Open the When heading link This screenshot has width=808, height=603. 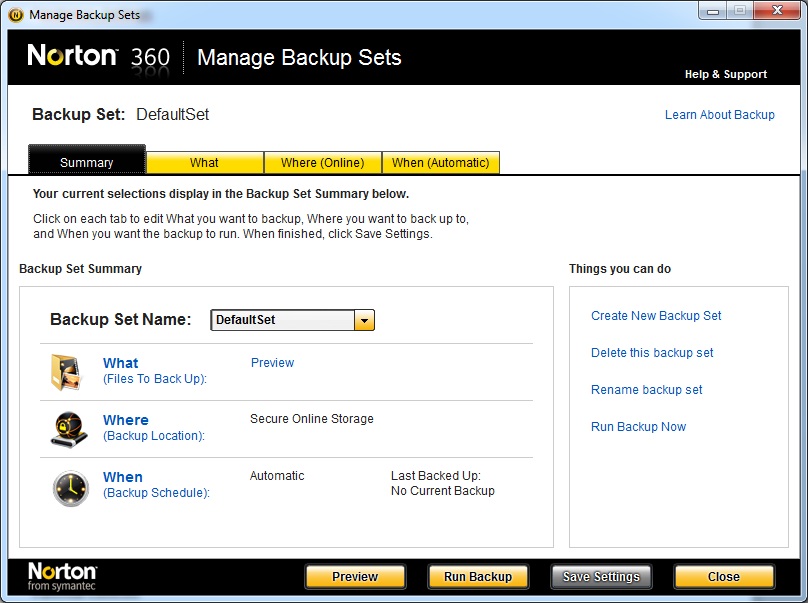pyautogui.click(x=123, y=477)
